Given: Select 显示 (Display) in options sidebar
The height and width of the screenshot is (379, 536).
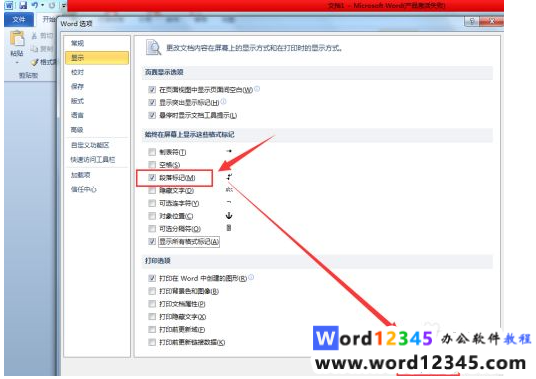Looking at the screenshot, I should (x=97, y=58).
